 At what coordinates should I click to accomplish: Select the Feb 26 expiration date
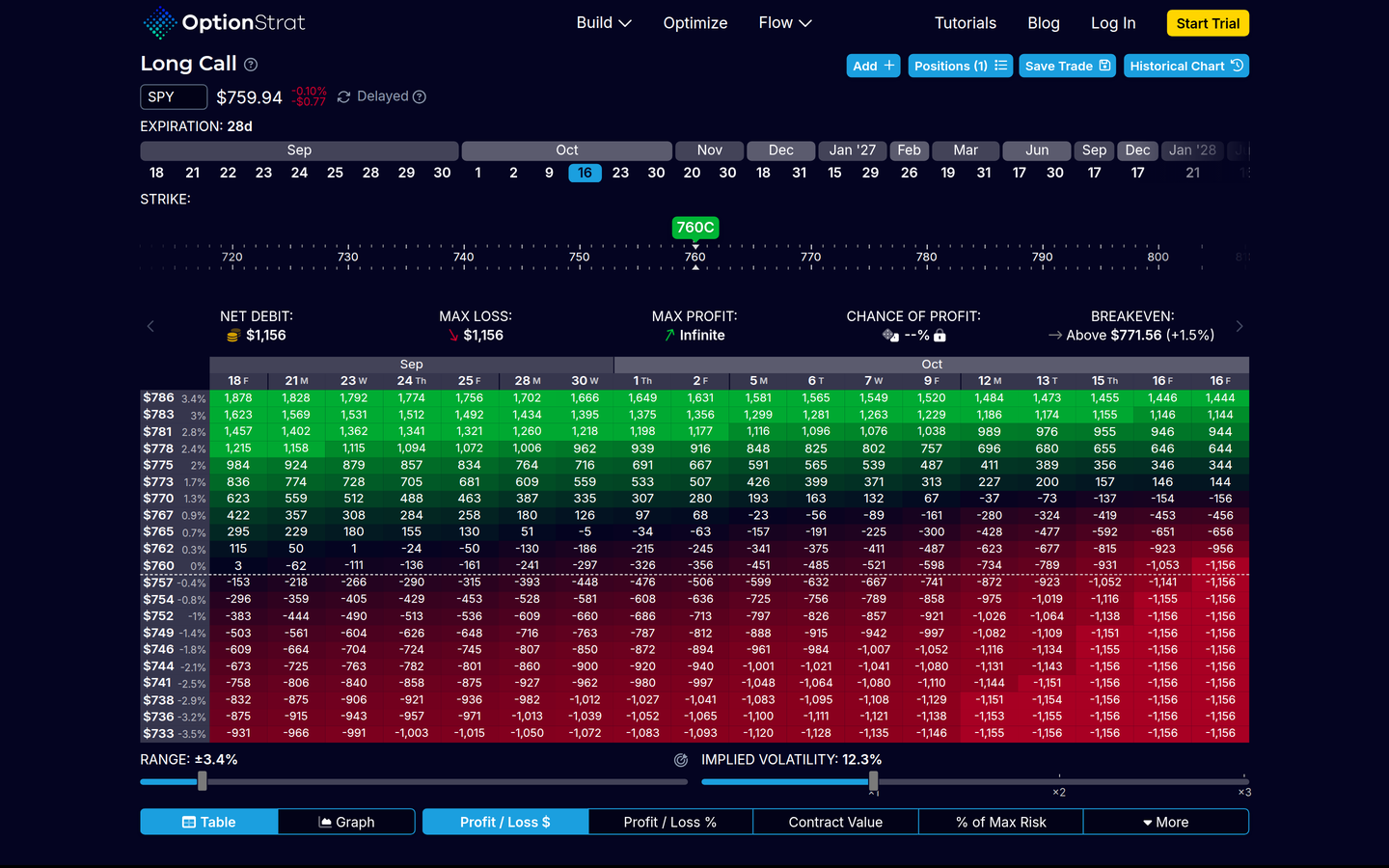coord(909,173)
